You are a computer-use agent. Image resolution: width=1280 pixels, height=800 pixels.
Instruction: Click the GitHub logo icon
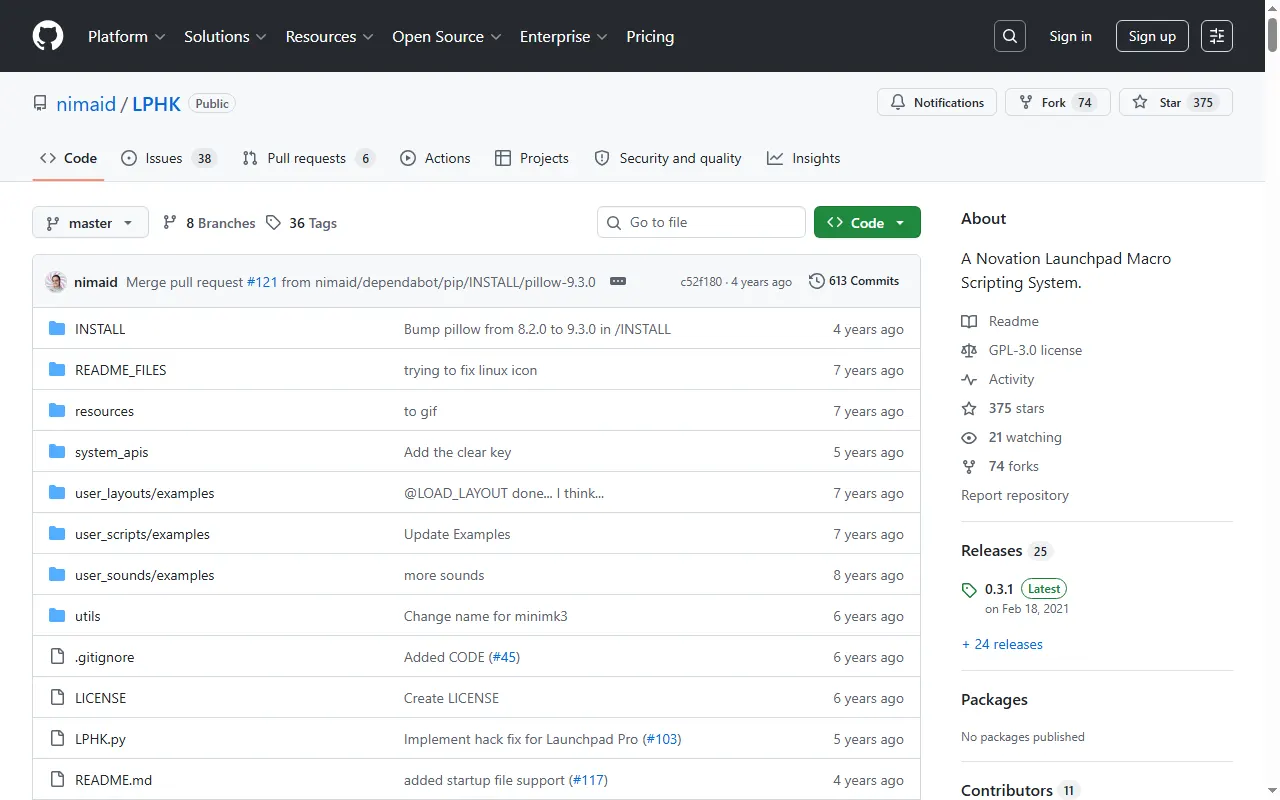pos(48,36)
